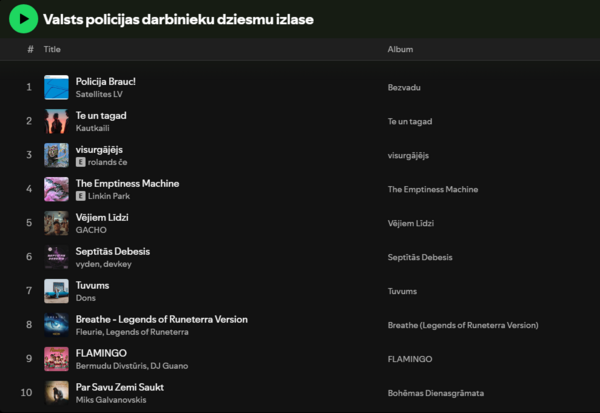Click track number 5

click(29, 223)
